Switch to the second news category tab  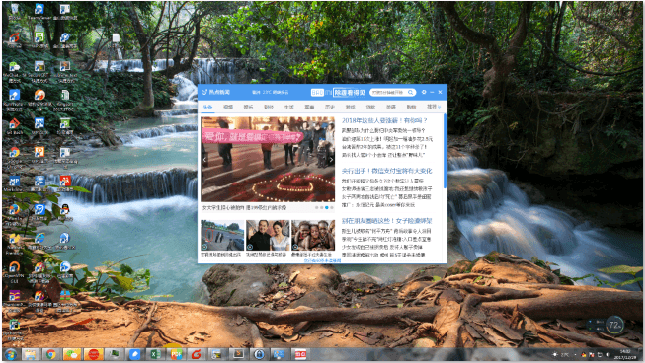[228, 107]
